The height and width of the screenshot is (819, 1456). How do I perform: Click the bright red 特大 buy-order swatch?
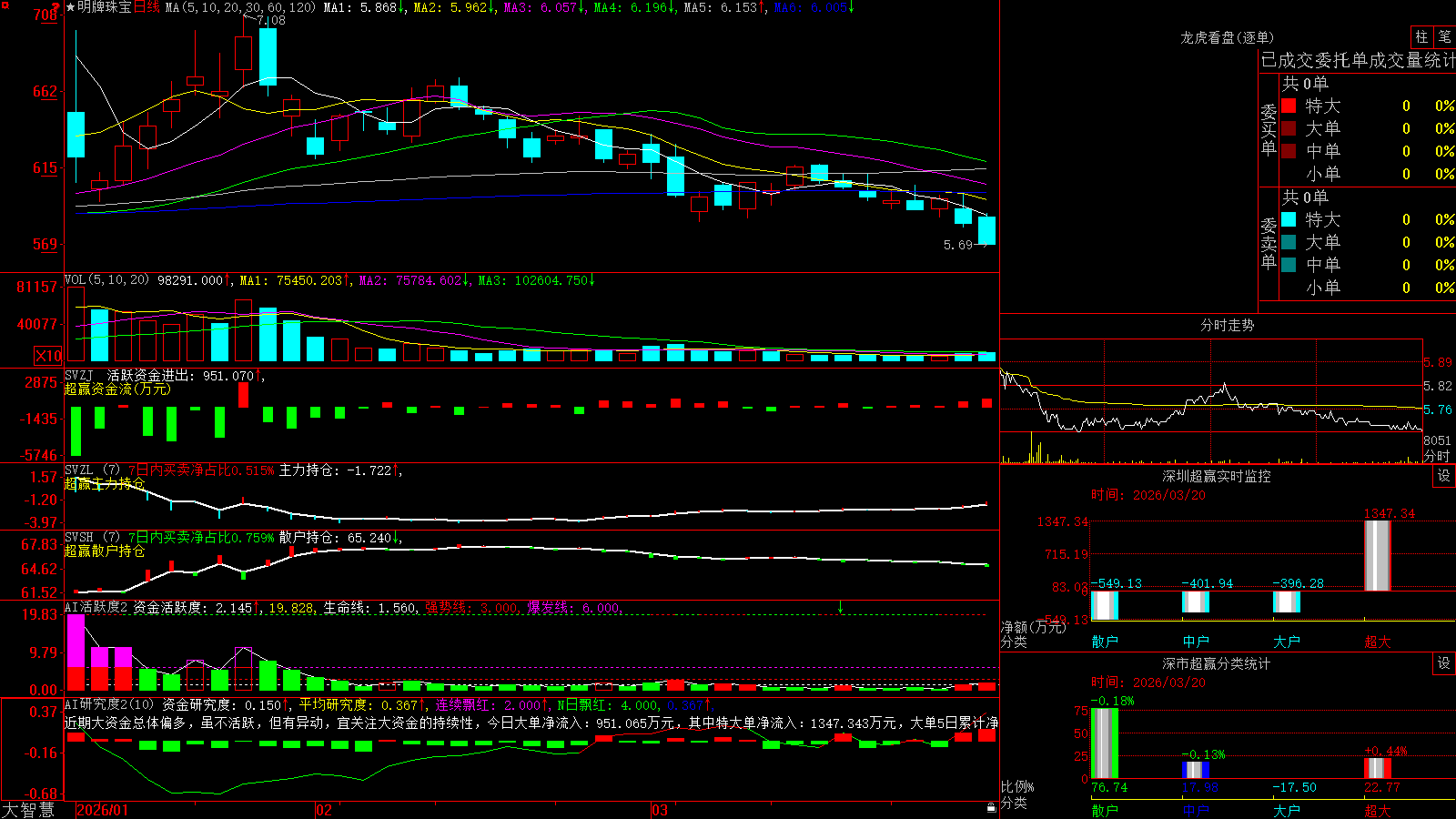pyautogui.click(x=1289, y=106)
